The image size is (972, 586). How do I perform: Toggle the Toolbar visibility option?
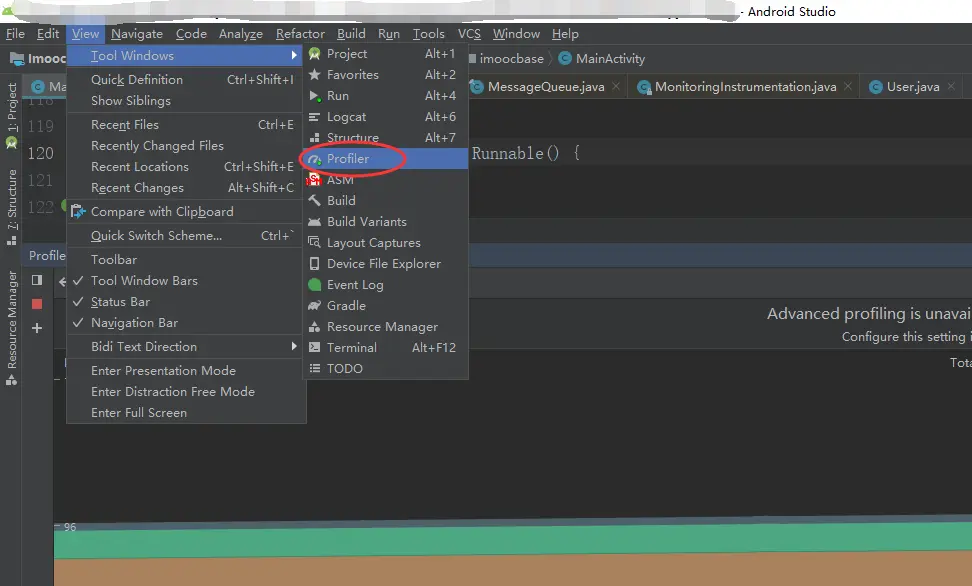pyautogui.click(x=186, y=260)
